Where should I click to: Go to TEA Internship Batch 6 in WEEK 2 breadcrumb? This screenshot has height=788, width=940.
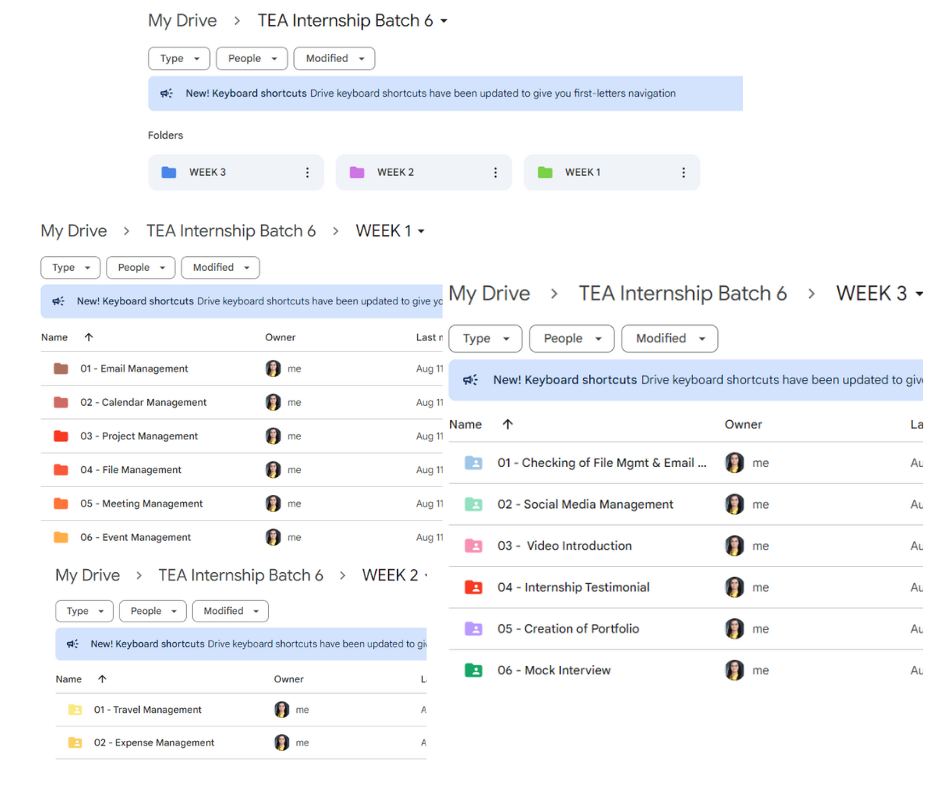(x=240, y=575)
